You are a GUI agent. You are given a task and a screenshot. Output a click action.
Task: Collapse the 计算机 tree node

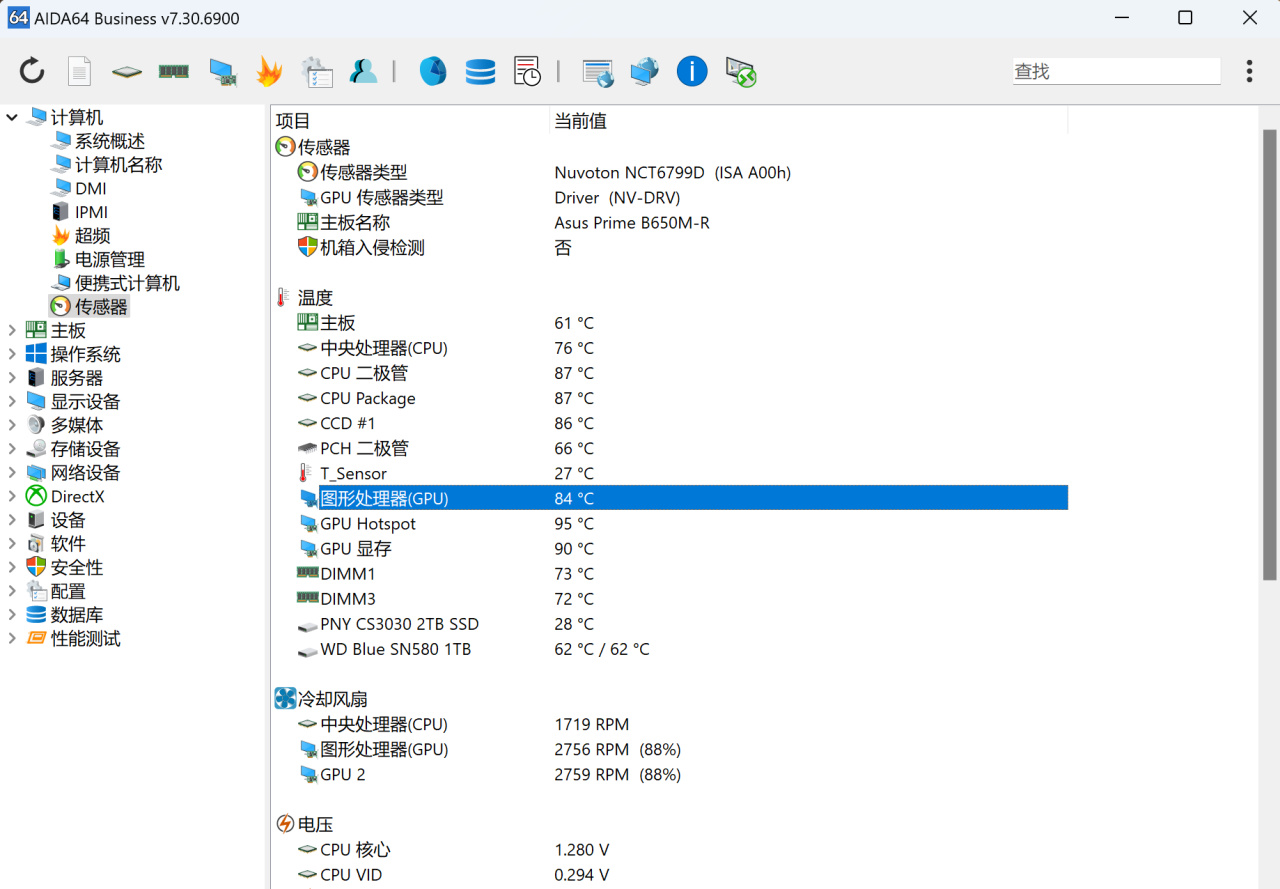[x=12, y=117]
